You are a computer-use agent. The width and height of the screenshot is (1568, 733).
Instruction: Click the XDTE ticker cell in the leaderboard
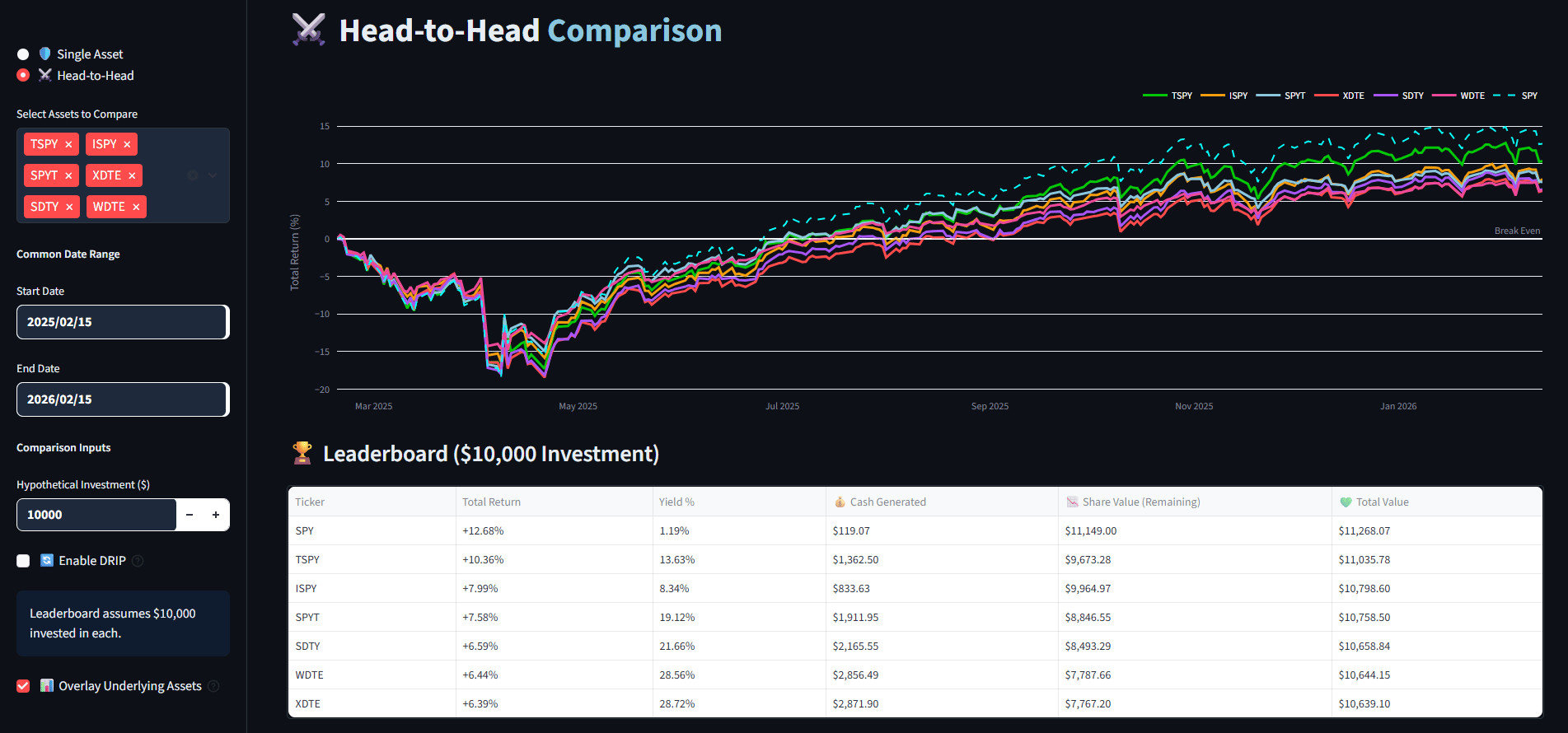pos(372,703)
